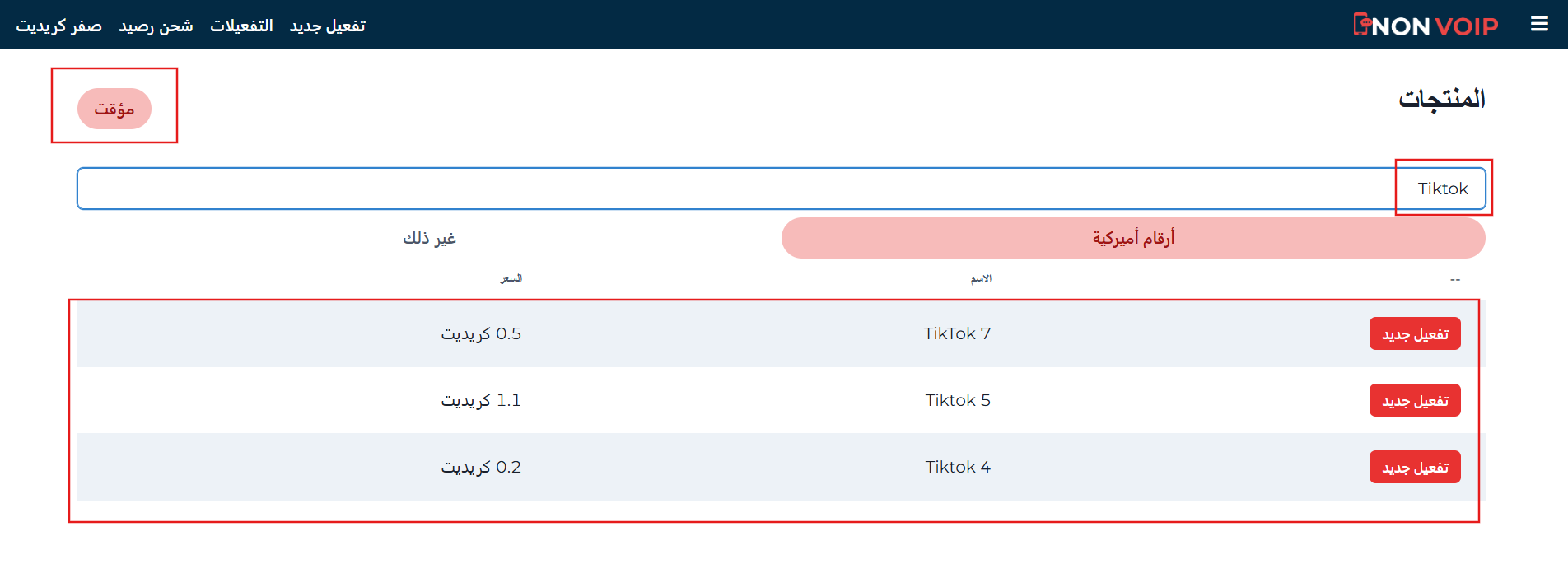
Task: Select the 0.5 كريديت price cell
Action: [x=481, y=333]
